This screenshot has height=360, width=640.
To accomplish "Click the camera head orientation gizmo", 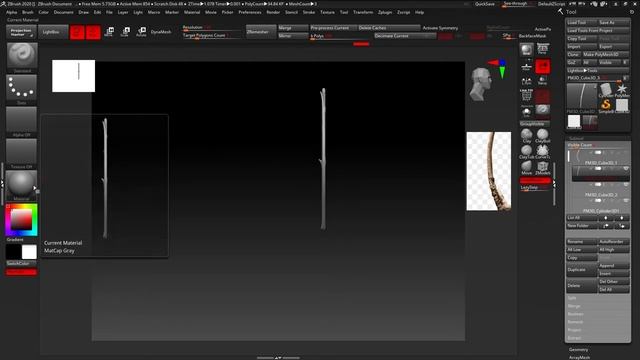I will click(x=480, y=84).
